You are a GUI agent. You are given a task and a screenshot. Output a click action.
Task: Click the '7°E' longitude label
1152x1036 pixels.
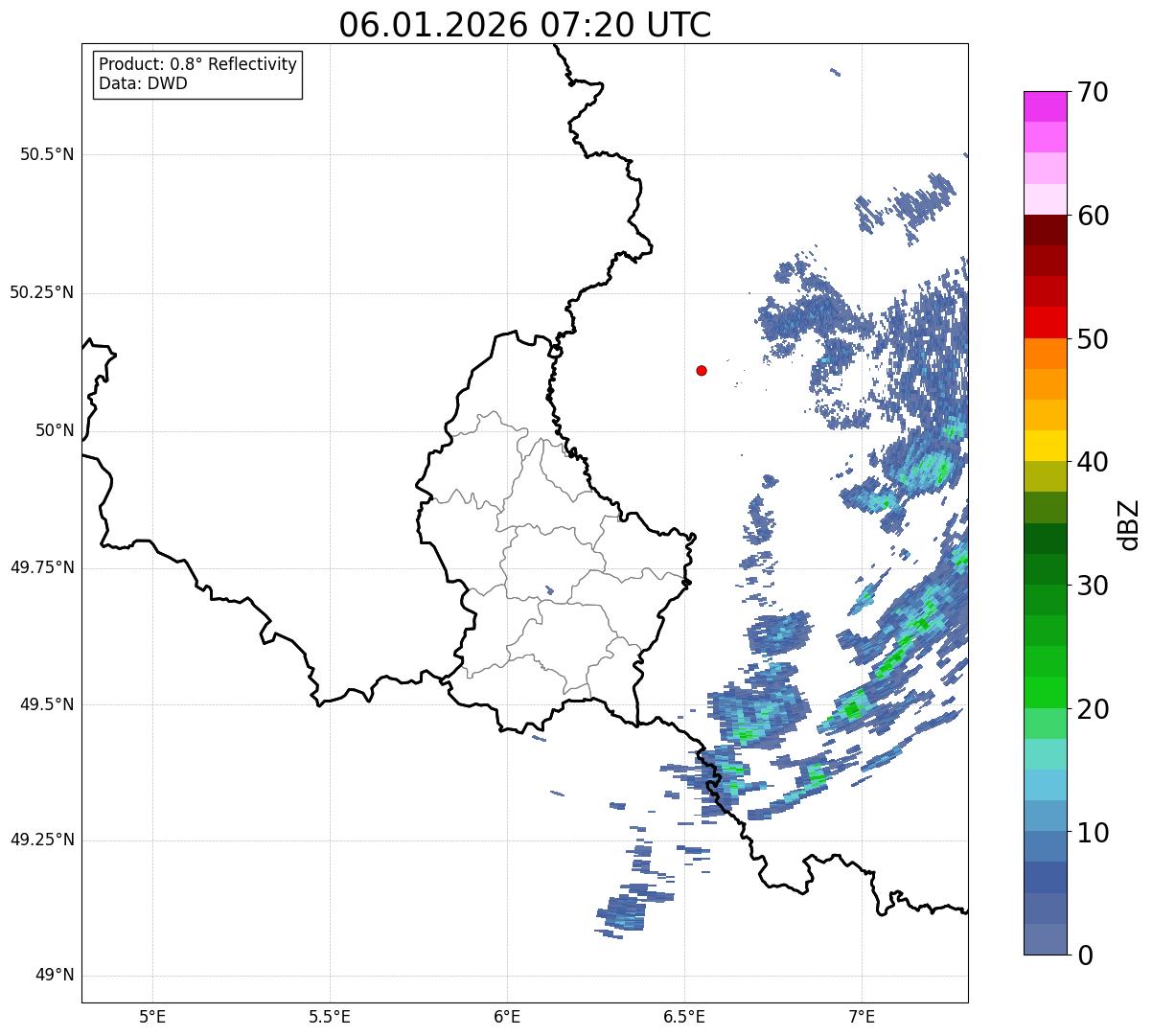pyautogui.click(x=863, y=1016)
